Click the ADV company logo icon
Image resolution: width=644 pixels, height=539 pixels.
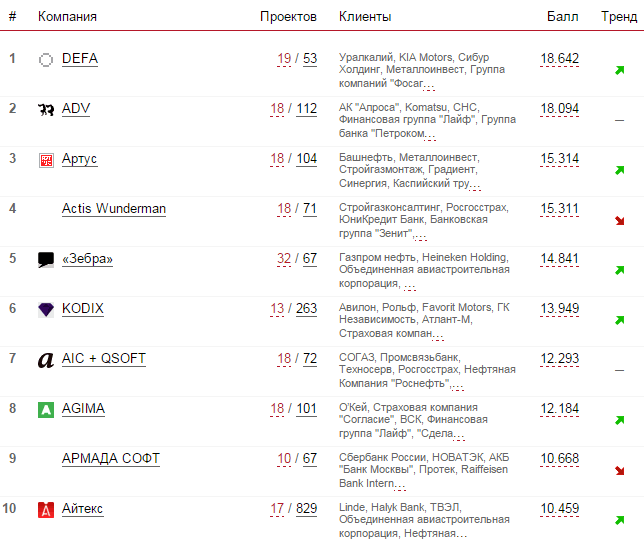tap(45, 110)
